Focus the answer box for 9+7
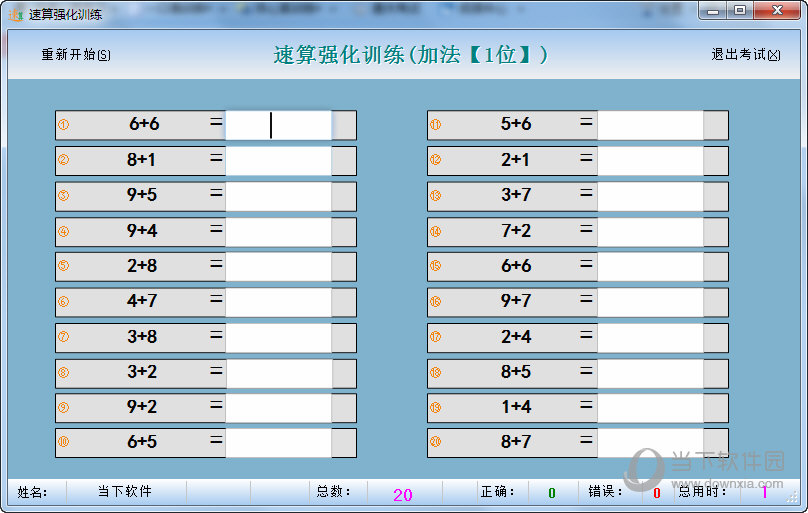 point(651,302)
